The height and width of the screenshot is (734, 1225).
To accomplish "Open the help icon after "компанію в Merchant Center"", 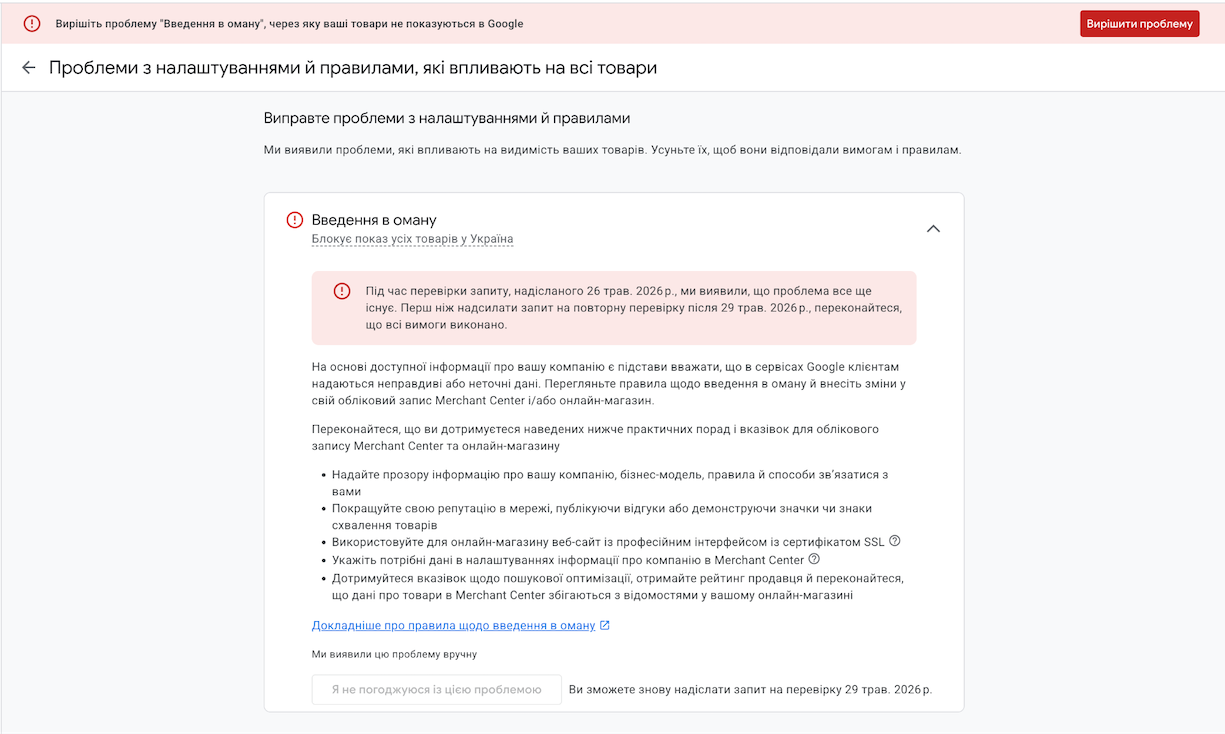I will pos(814,559).
